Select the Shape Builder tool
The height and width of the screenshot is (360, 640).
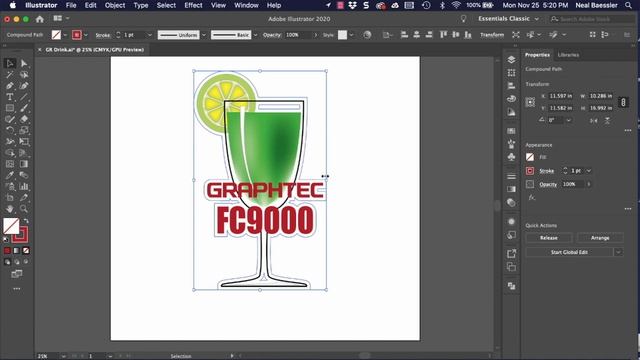(x=10, y=153)
